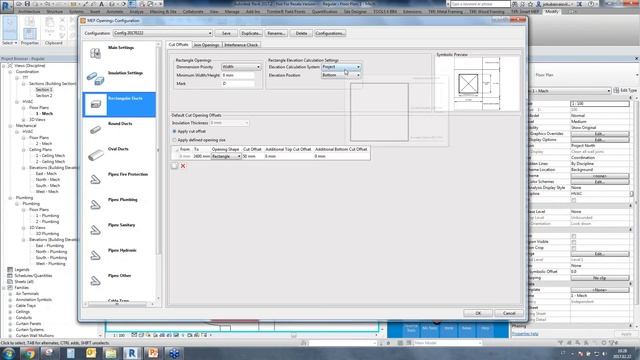
Task: Click the Revit keyword search box
Action: 480,4
